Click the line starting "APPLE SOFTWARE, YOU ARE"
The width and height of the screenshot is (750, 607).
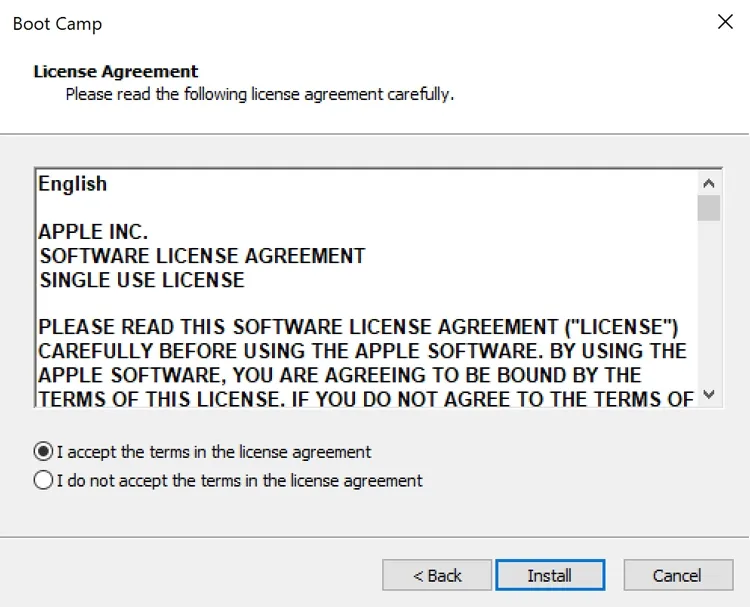tap(339, 375)
